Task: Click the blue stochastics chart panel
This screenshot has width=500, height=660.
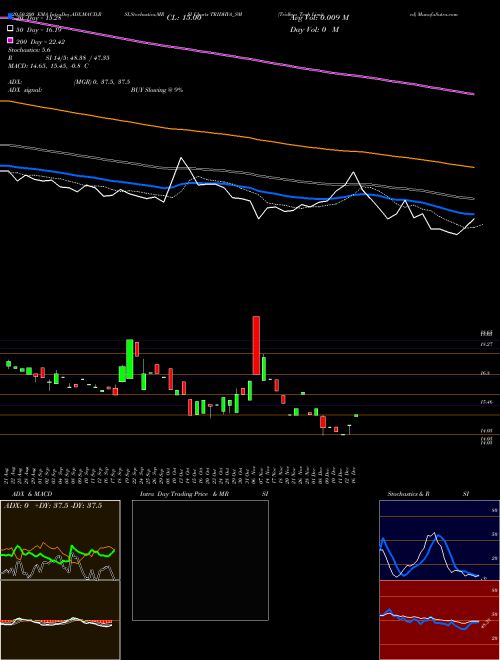Action: point(439,540)
